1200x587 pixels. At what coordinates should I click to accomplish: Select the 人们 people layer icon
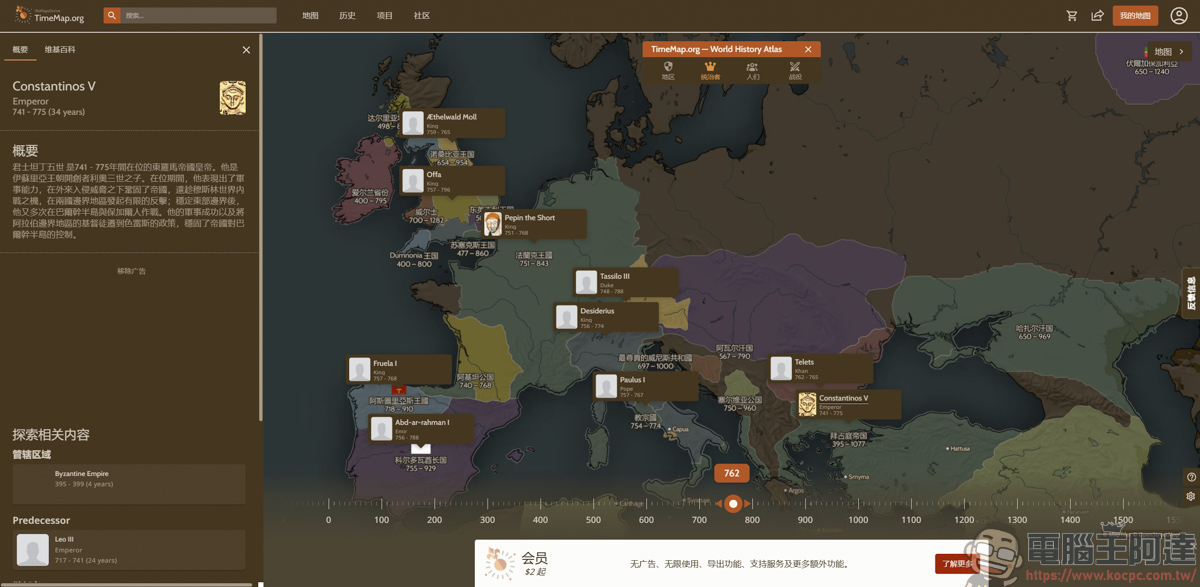coord(752,70)
